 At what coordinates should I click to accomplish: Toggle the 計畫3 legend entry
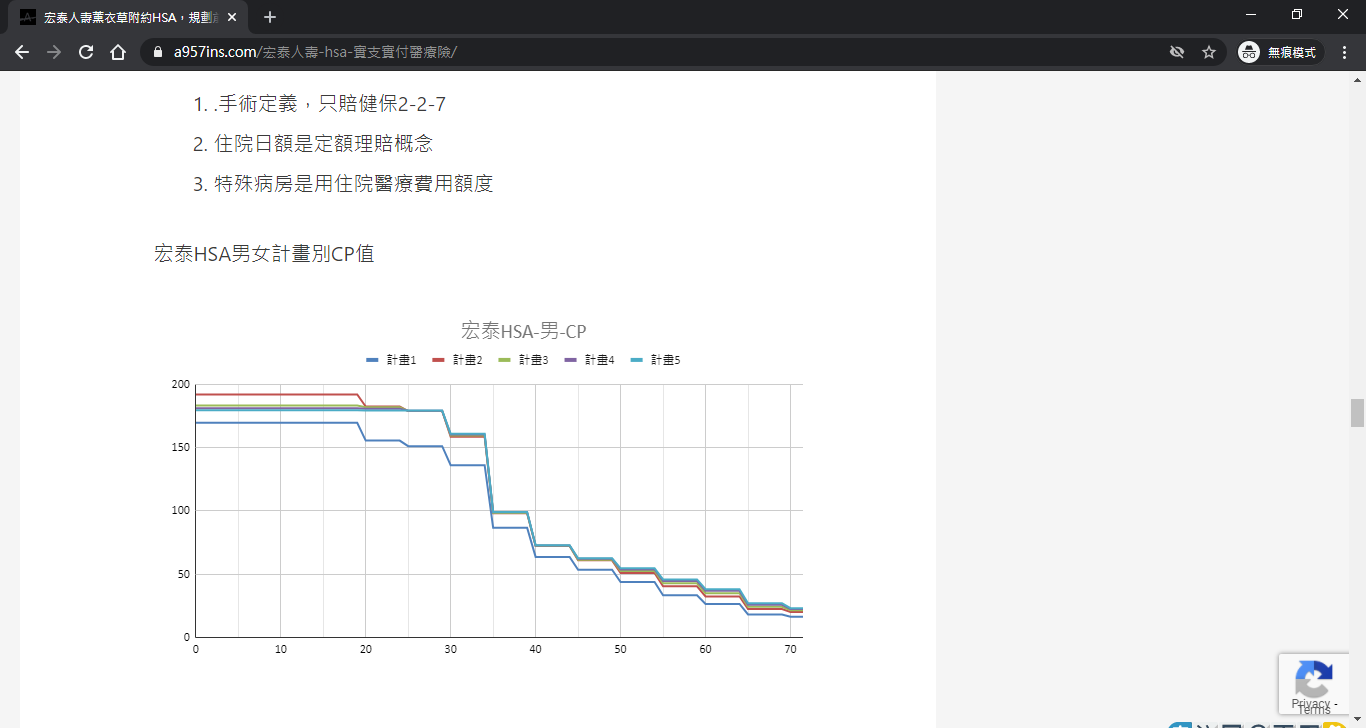(x=523, y=360)
